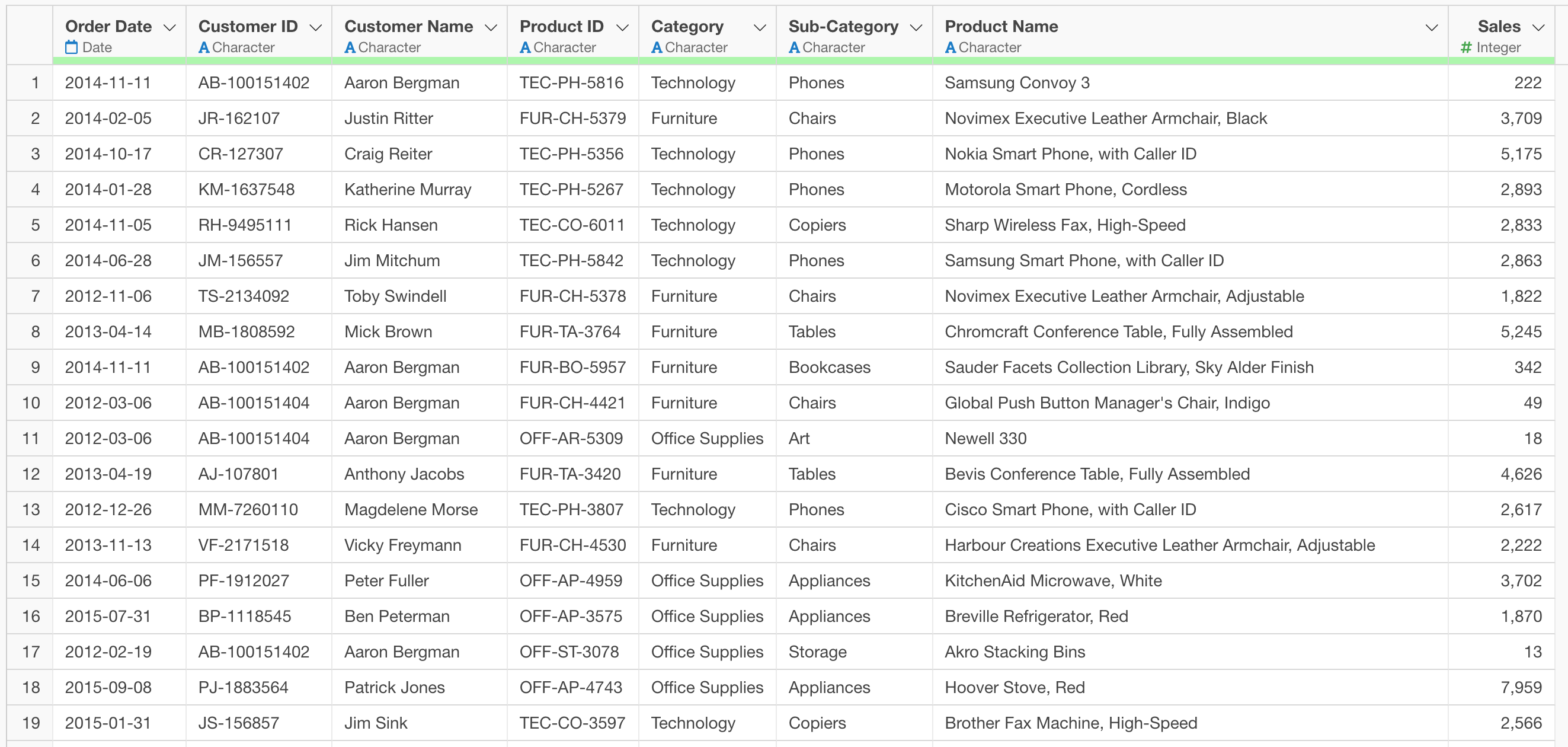This screenshot has height=747, width=1568.
Task: Click the Character type icon under Product ID
Action: pyautogui.click(x=525, y=47)
